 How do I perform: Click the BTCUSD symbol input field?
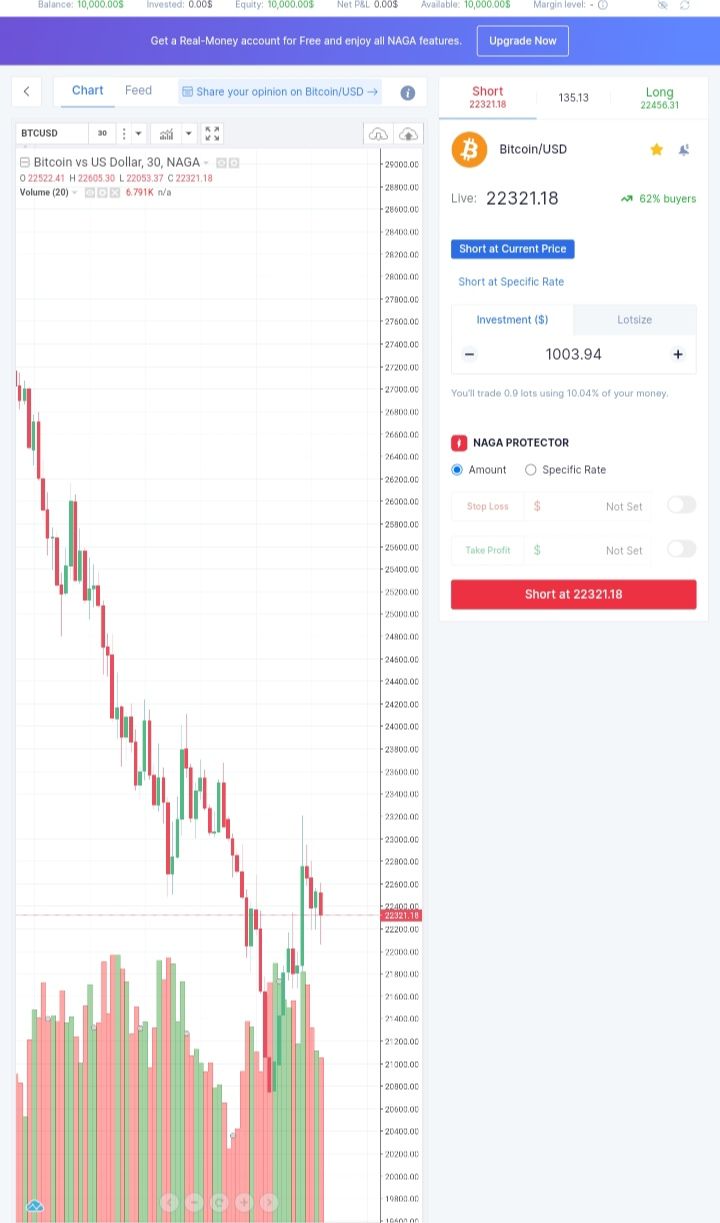click(52, 133)
